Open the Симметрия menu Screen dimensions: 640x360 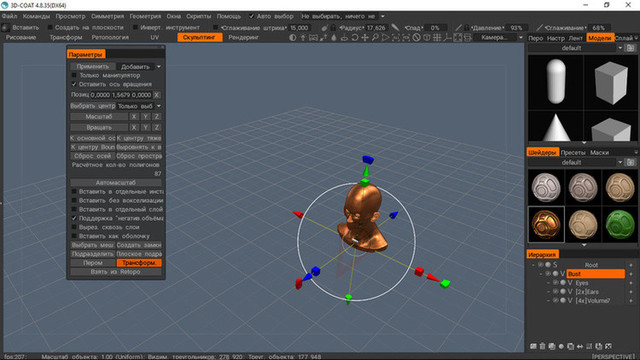(x=107, y=16)
